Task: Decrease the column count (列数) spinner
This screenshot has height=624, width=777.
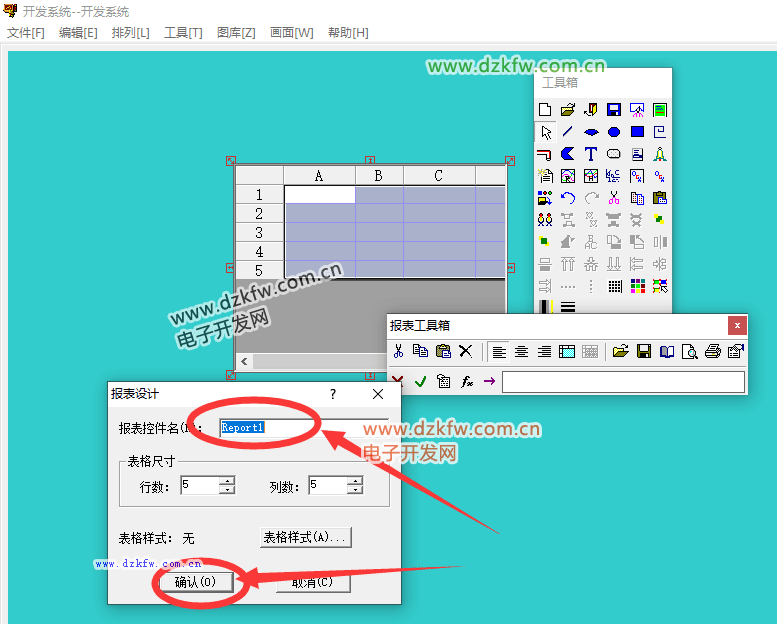Action: pos(355,490)
